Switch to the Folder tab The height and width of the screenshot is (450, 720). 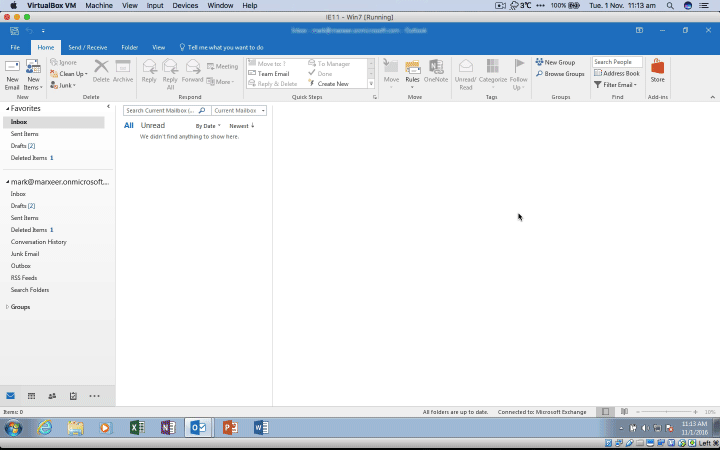click(129, 47)
